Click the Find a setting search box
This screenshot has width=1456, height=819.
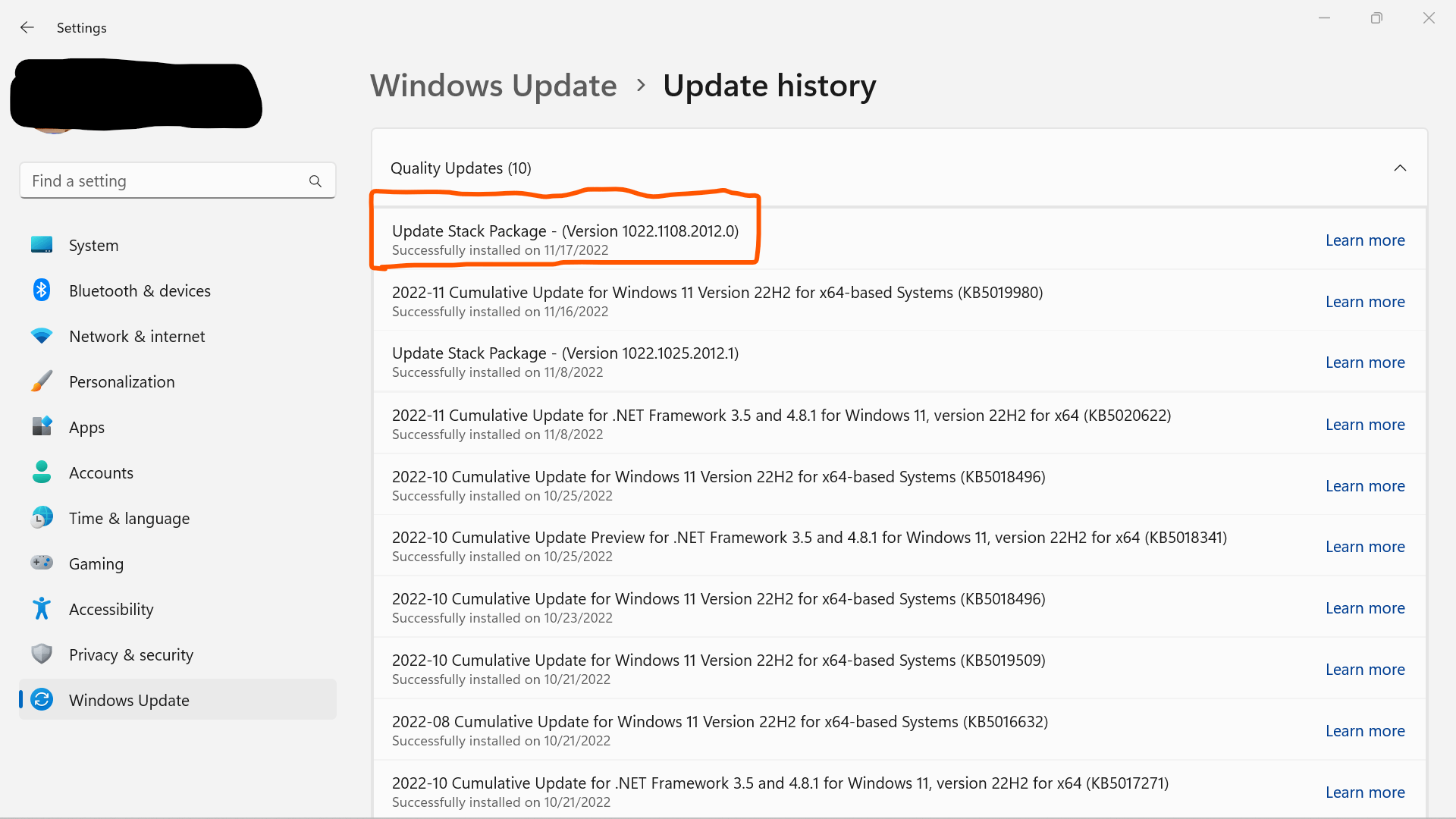coord(163,181)
